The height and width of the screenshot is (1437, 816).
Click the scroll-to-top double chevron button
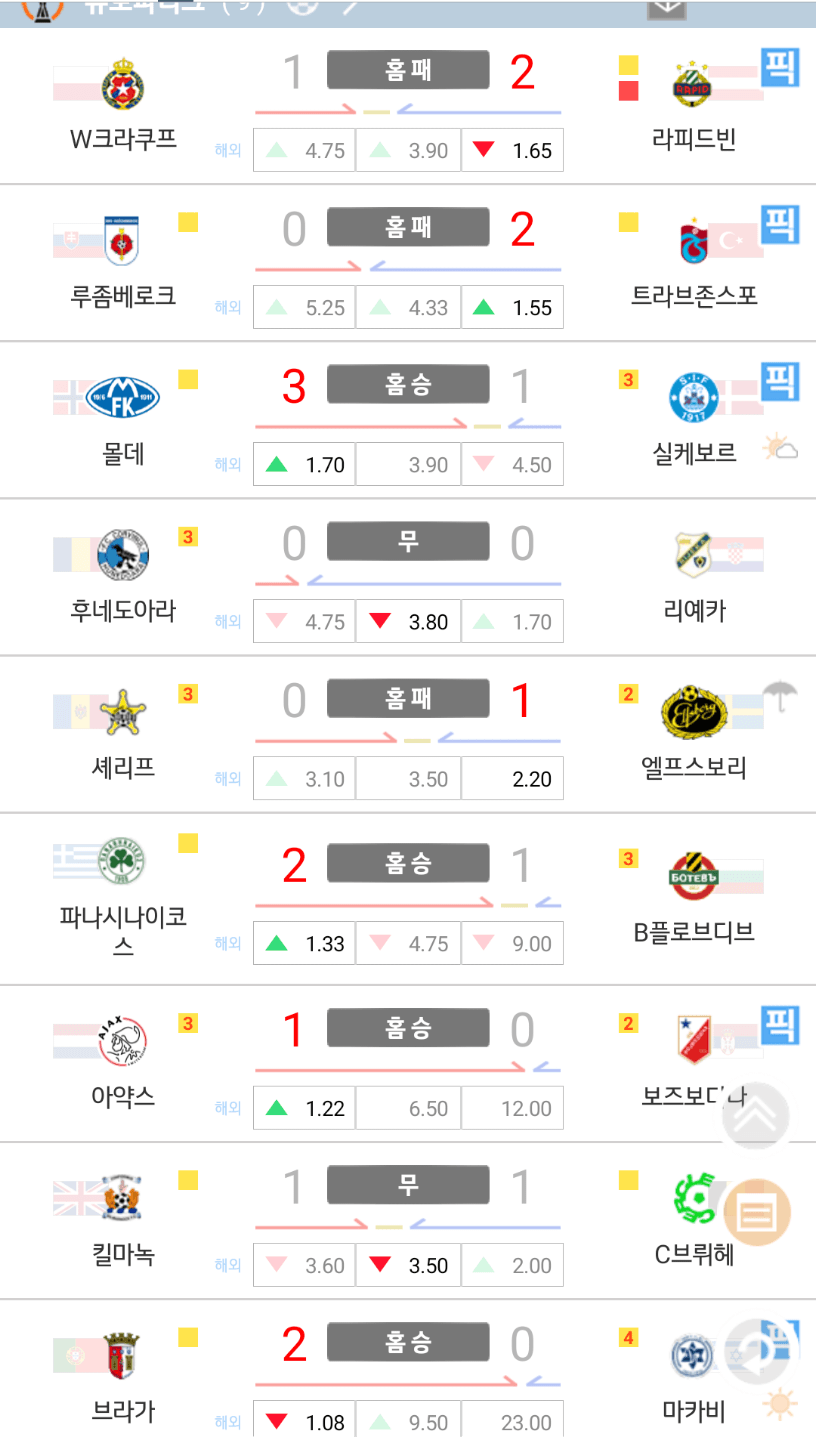coord(756,1115)
